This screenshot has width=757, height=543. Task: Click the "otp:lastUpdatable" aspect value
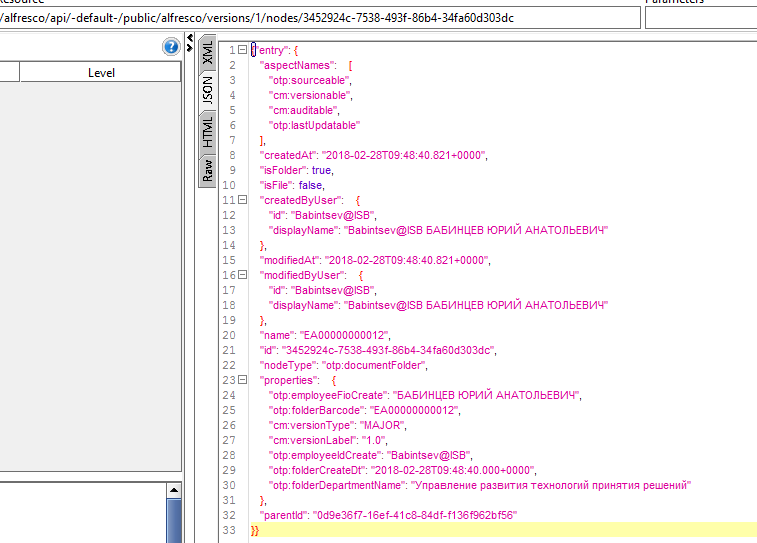pyautogui.click(x=314, y=125)
